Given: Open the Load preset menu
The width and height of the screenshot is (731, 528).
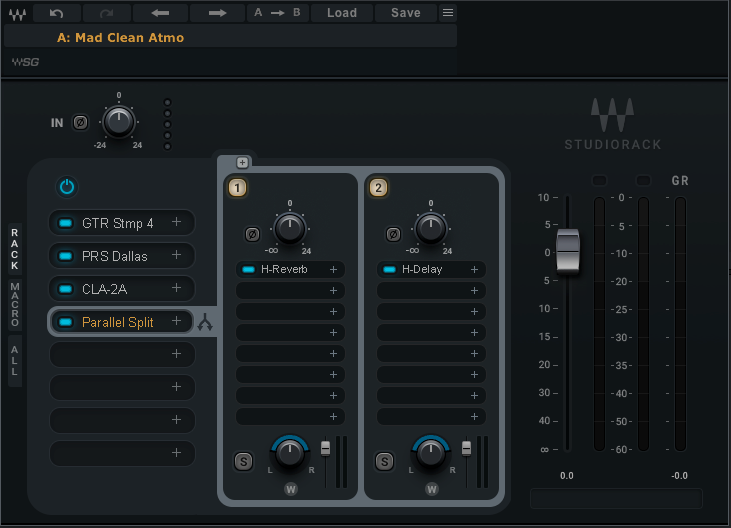Looking at the screenshot, I should 342,13.
